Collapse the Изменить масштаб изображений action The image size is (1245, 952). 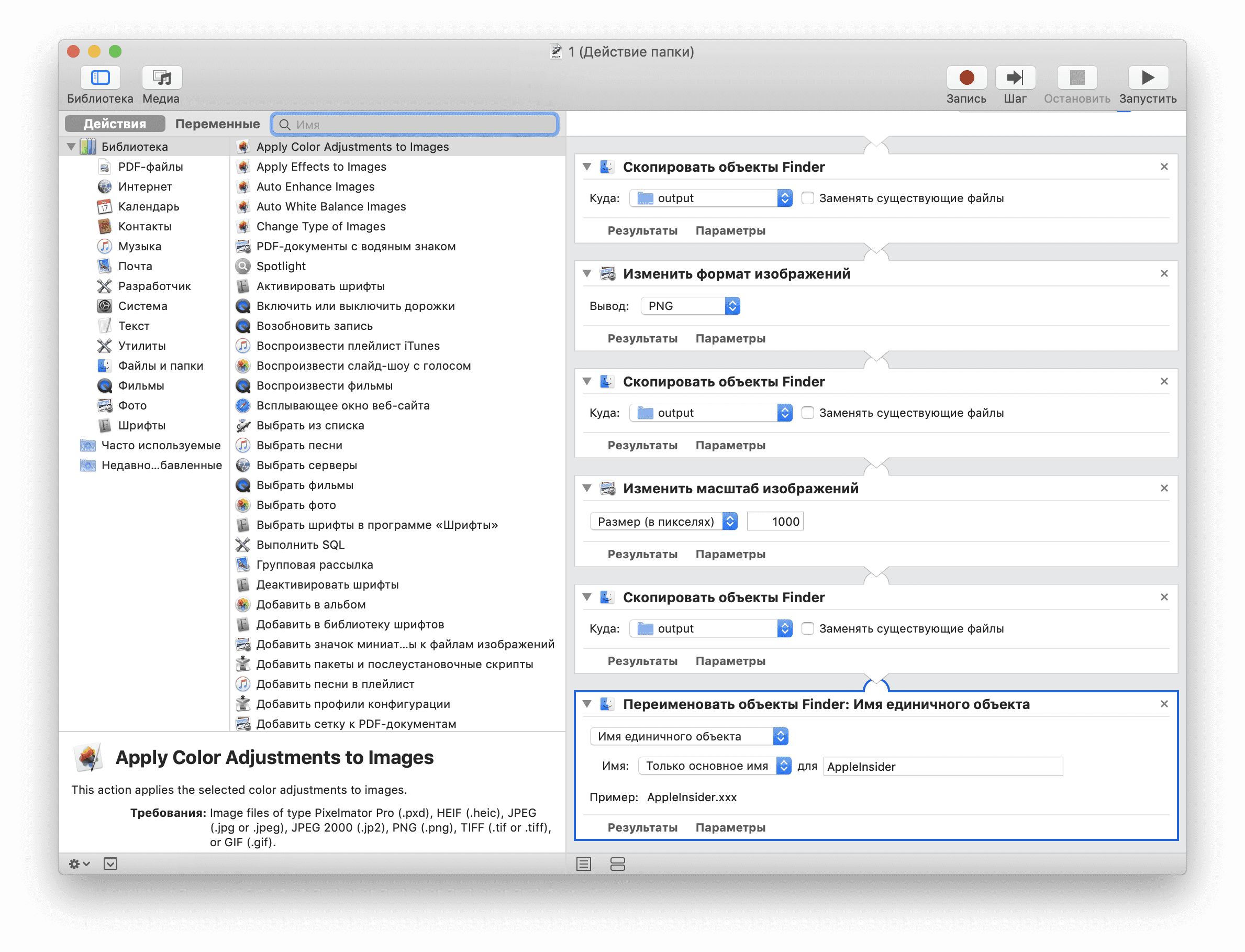point(587,489)
